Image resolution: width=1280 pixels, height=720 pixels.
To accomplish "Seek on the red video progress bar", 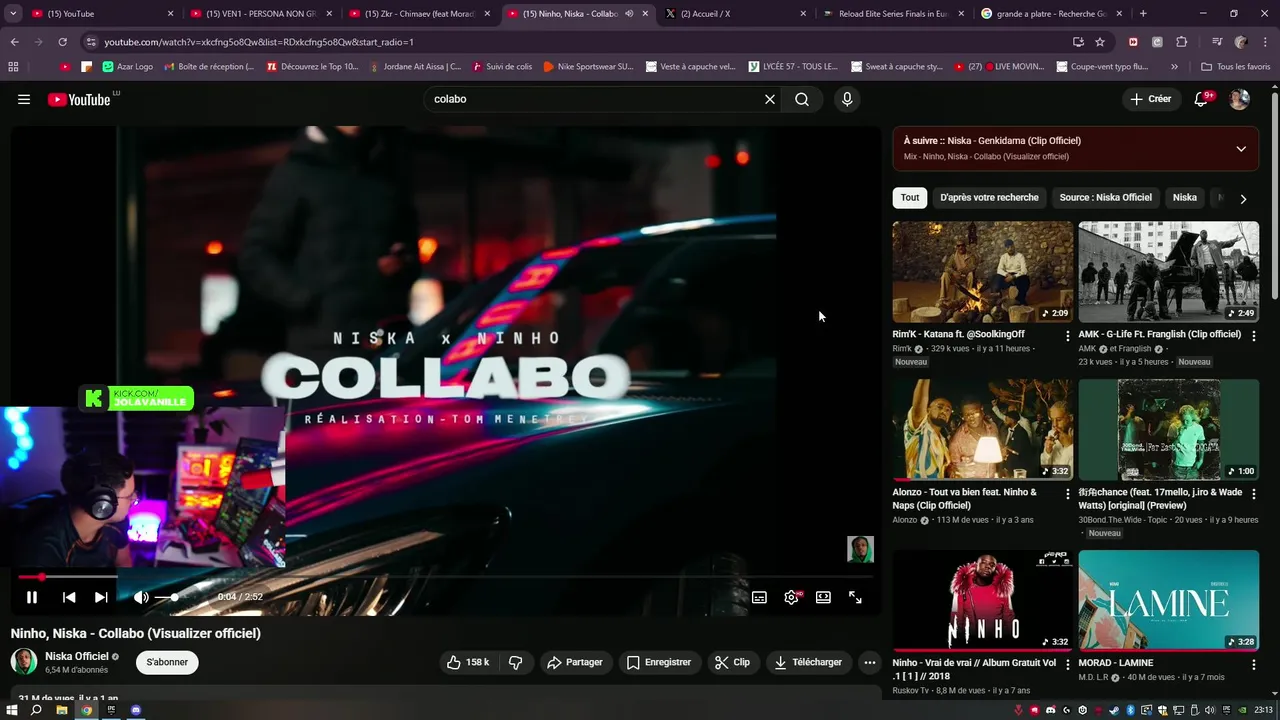I will [445, 577].
